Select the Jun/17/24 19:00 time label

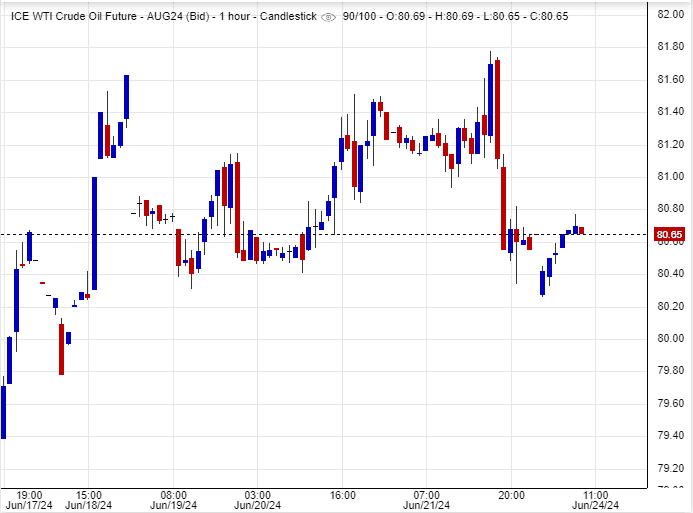29,499
